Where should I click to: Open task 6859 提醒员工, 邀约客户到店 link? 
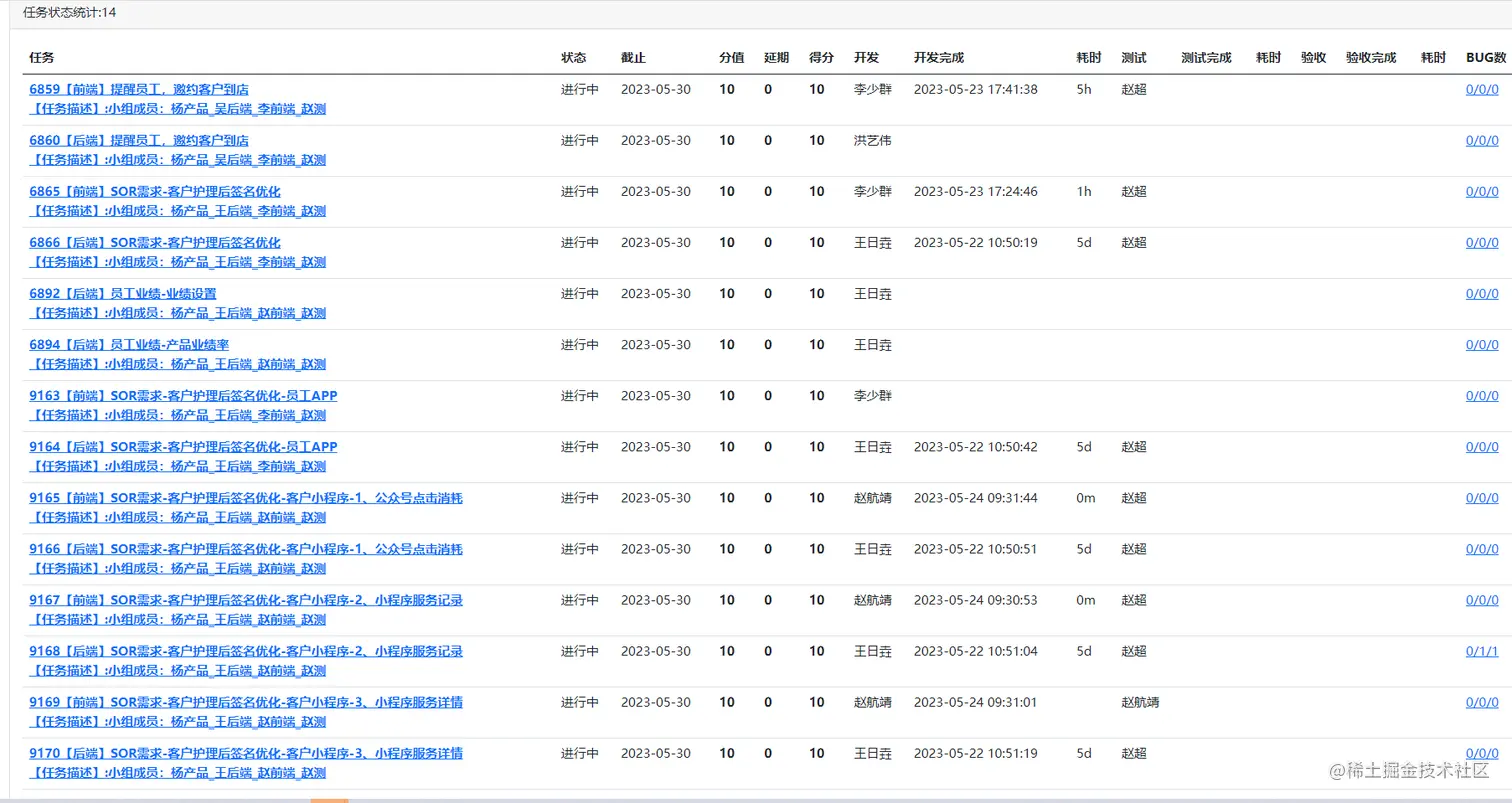(139, 89)
